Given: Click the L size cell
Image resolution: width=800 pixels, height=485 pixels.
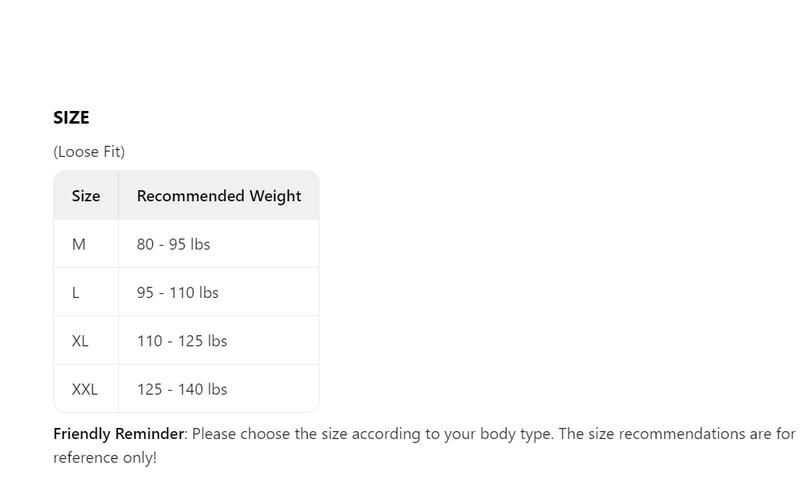Looking at the screenshot, I should (x=86, y=293).
